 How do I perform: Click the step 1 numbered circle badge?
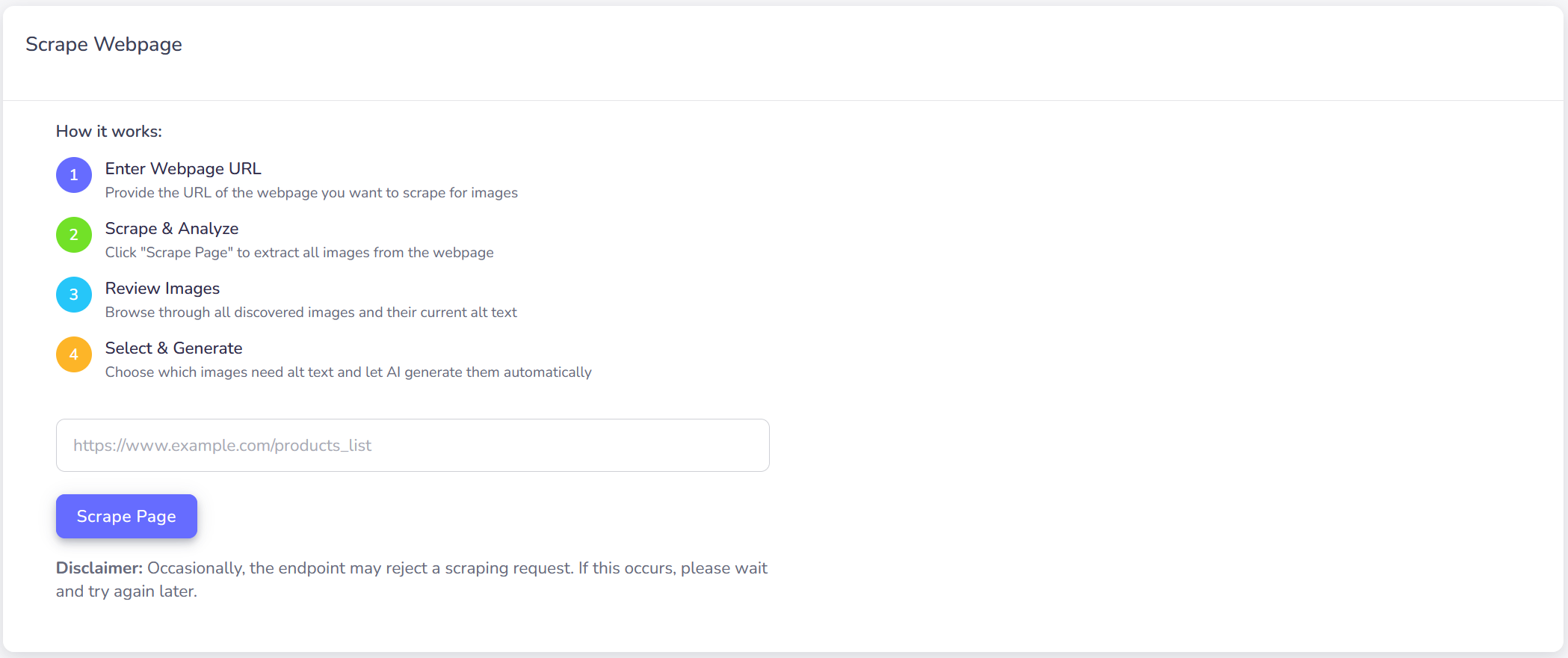(x=73, y=175)
